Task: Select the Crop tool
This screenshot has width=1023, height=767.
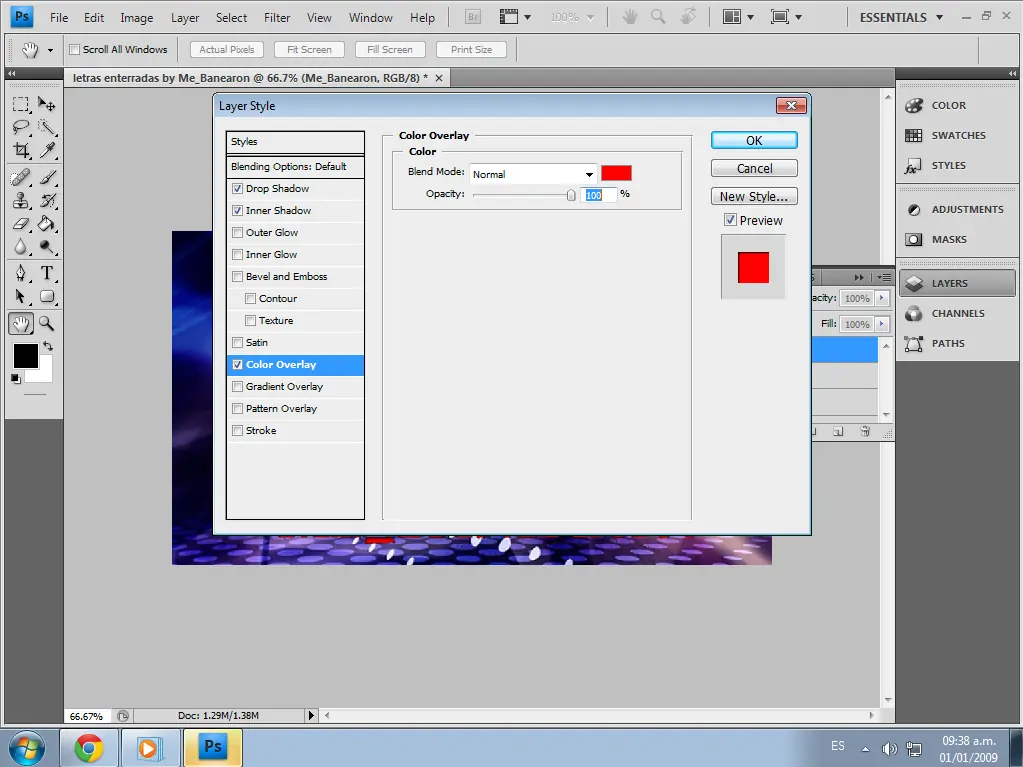Action: click(x=21, y=151)
